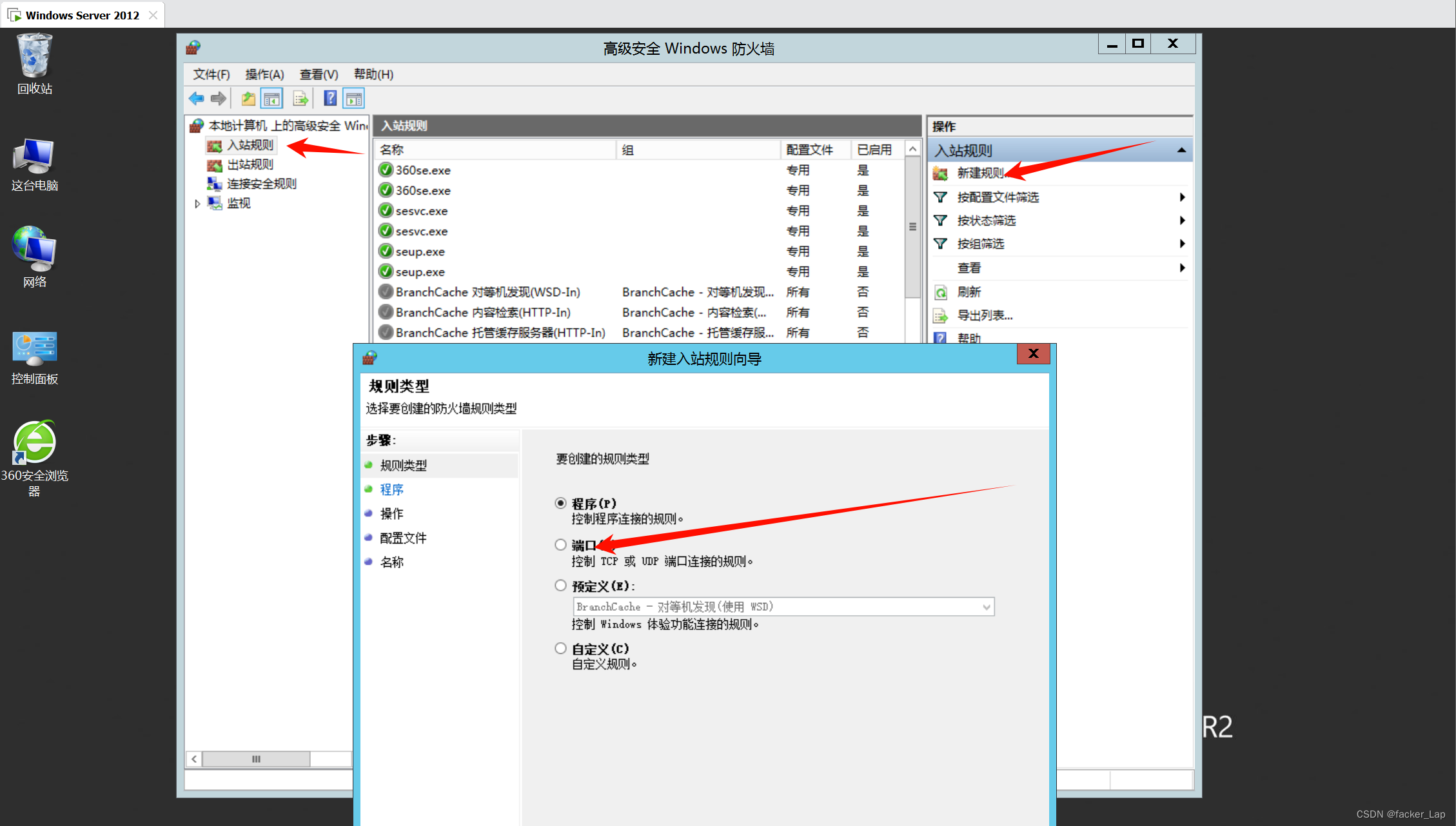The image size is (1456, 826).
Task: Click the Refresh (刷新) action icon
Action: (941, 292)
